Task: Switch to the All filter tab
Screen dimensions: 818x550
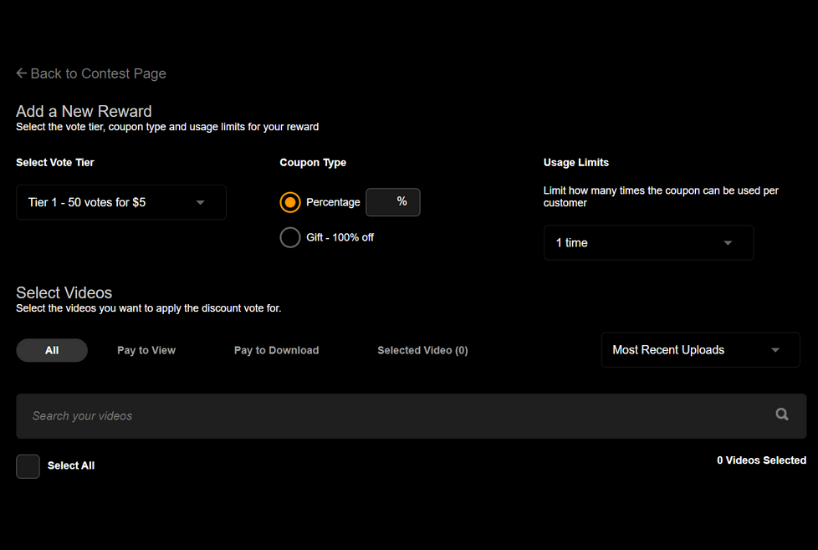Action: [52, 350]
